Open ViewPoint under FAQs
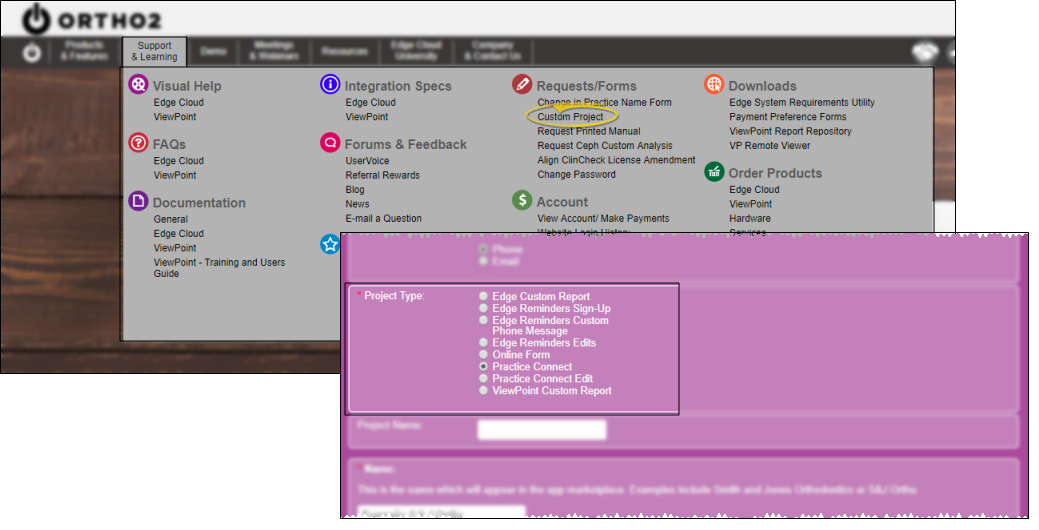 coord(175,176)
